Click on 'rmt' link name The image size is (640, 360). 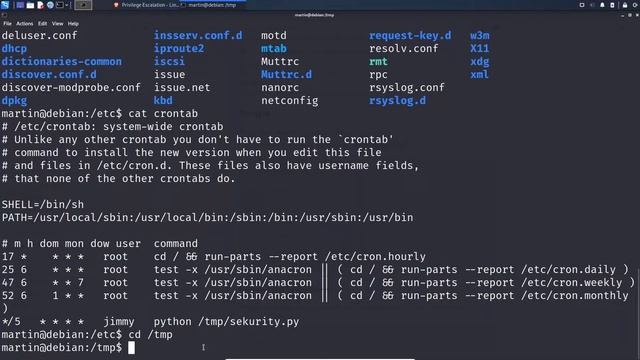tap(378, 62)
